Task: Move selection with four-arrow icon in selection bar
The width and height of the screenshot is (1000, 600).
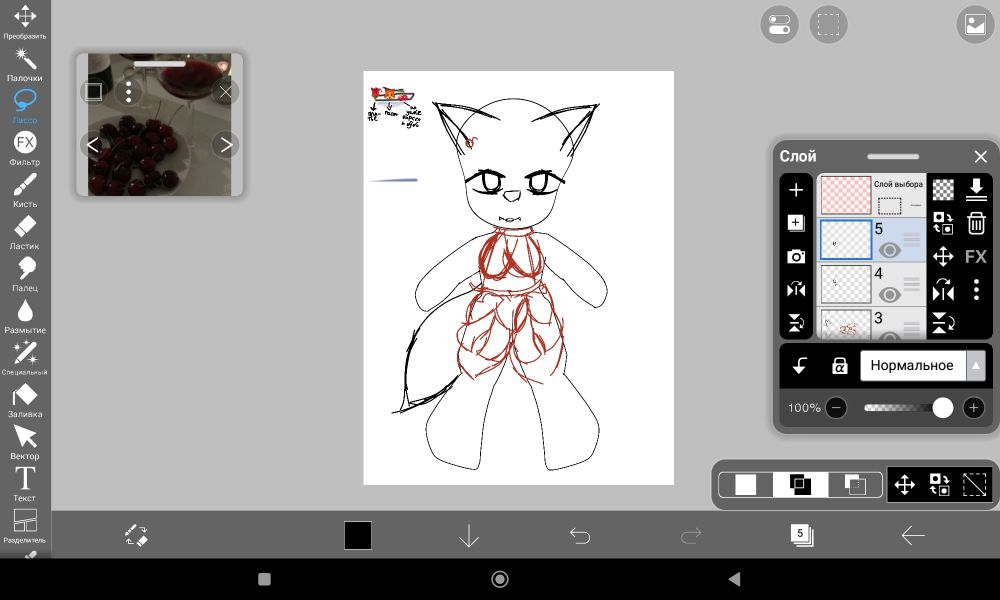Action: click(x=905, y=485)
